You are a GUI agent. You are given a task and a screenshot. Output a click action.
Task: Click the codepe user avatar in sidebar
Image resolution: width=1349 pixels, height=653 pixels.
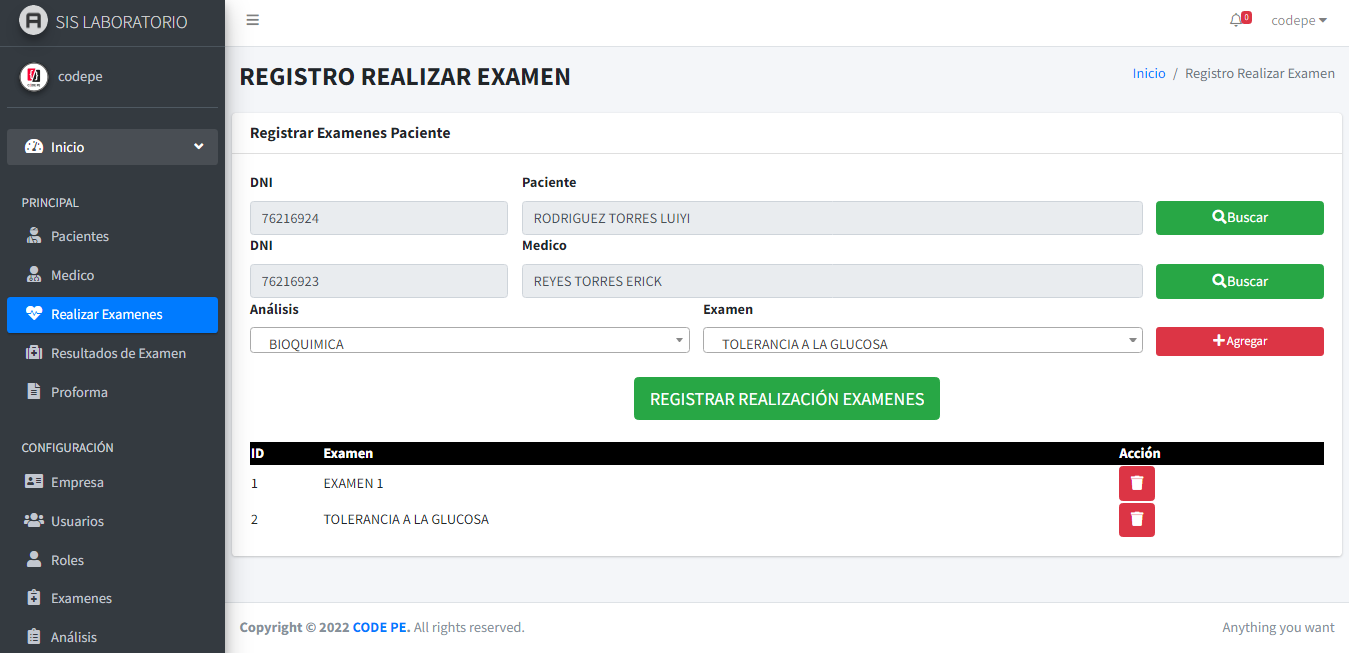tap(34, 77)
